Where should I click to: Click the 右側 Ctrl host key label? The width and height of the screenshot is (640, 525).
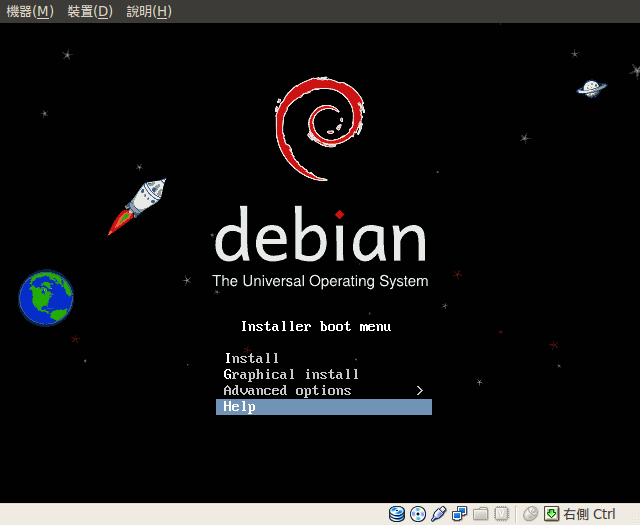[x=589, y=514]
